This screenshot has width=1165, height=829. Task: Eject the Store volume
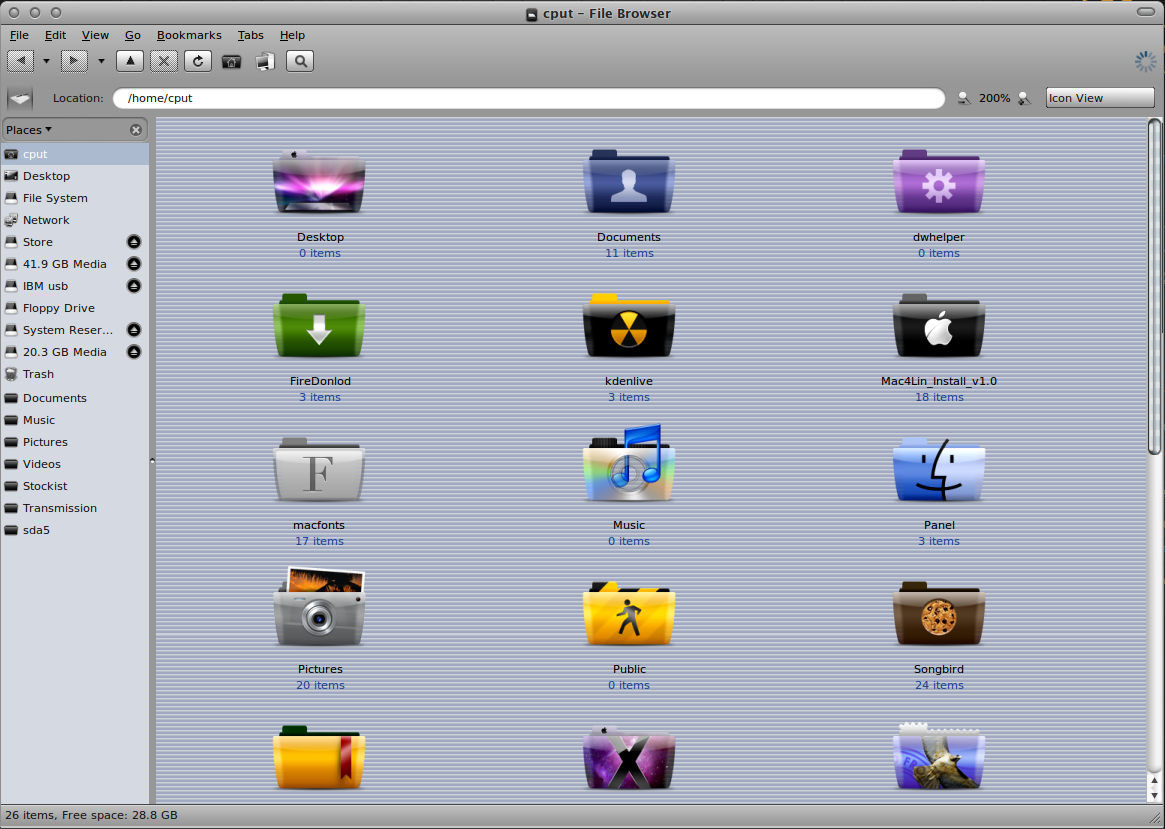pos(134,242)
